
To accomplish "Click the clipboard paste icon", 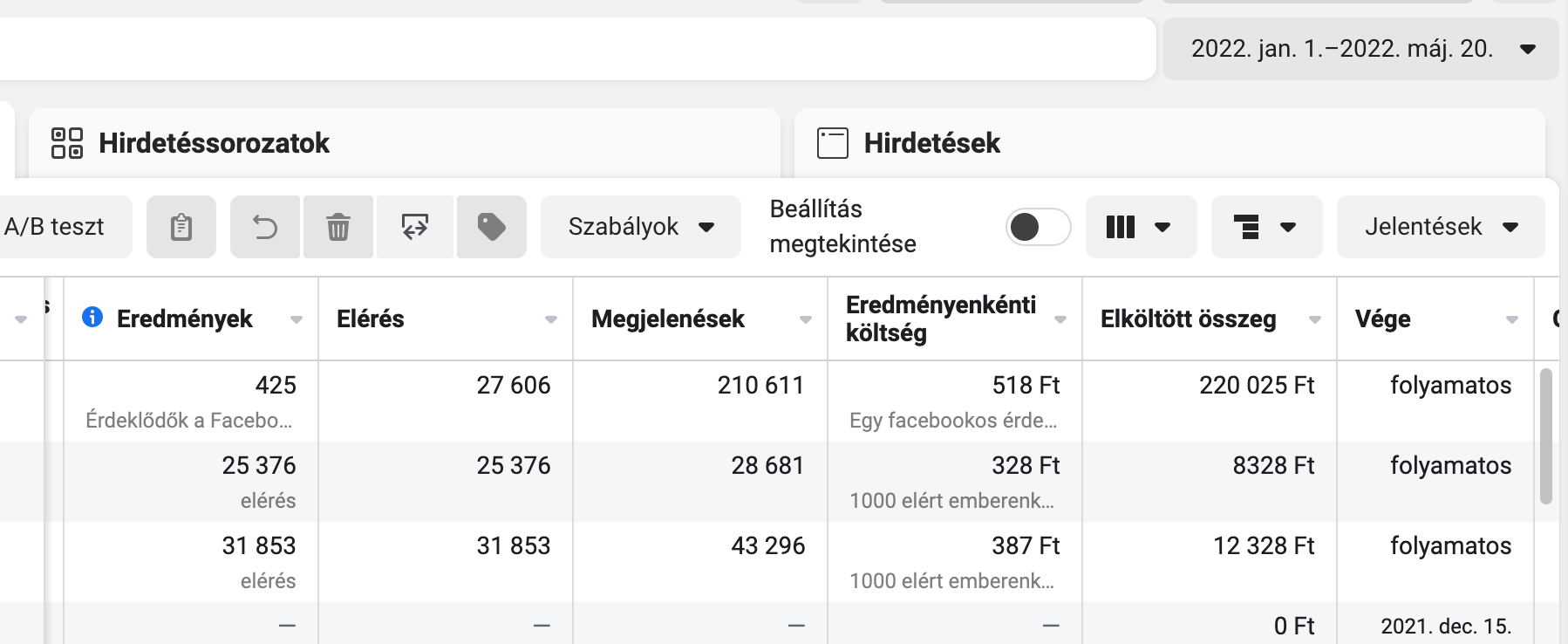I will coord(181,227).
